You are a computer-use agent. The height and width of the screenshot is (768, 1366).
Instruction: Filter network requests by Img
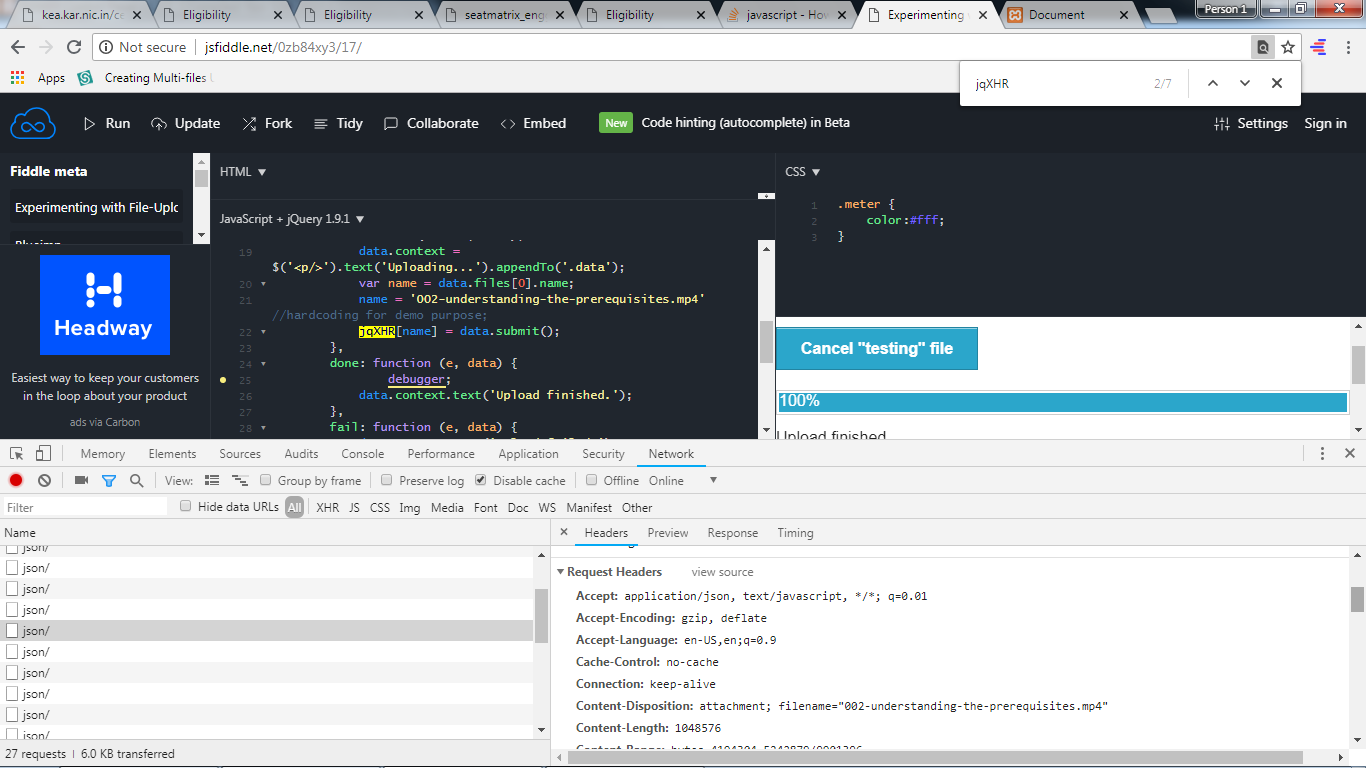pyautogui.click(x=410, y=508)
